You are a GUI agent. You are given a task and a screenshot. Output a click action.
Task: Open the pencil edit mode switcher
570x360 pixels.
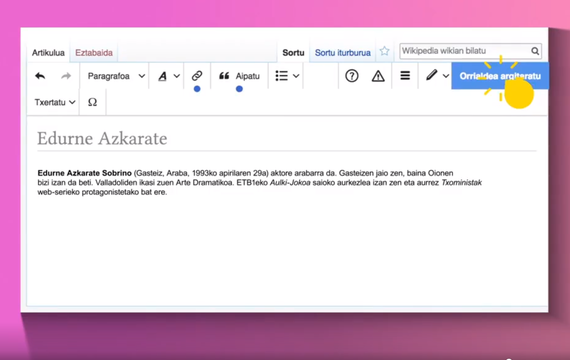[x=437, y=76]
